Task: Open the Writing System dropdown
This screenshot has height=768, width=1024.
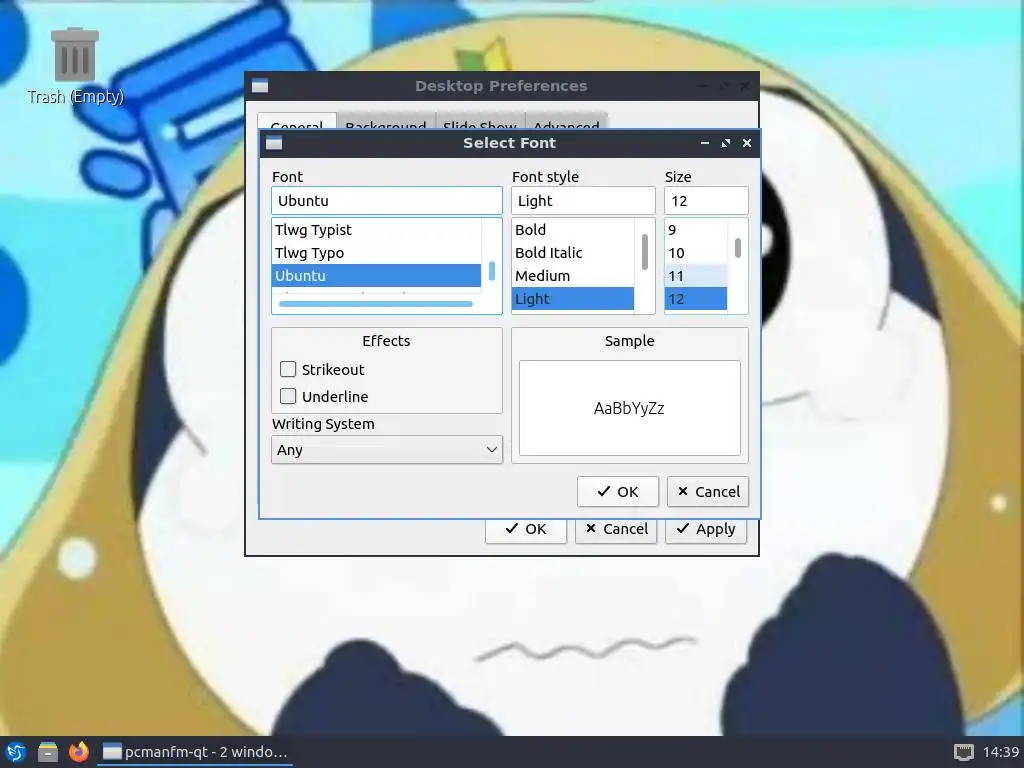Action: tap(387, 449)
